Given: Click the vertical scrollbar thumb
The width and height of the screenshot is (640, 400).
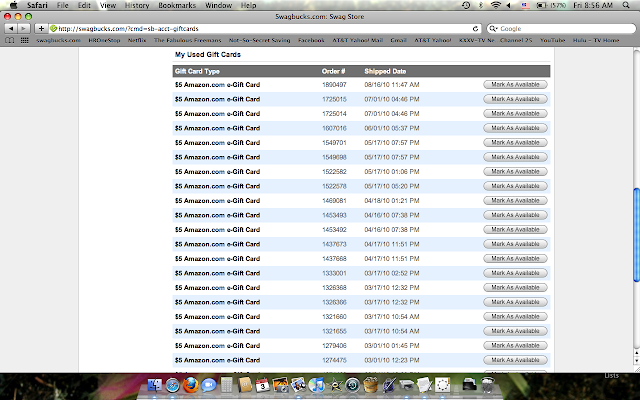Looking at the screenshot, I should coord(636,235).
